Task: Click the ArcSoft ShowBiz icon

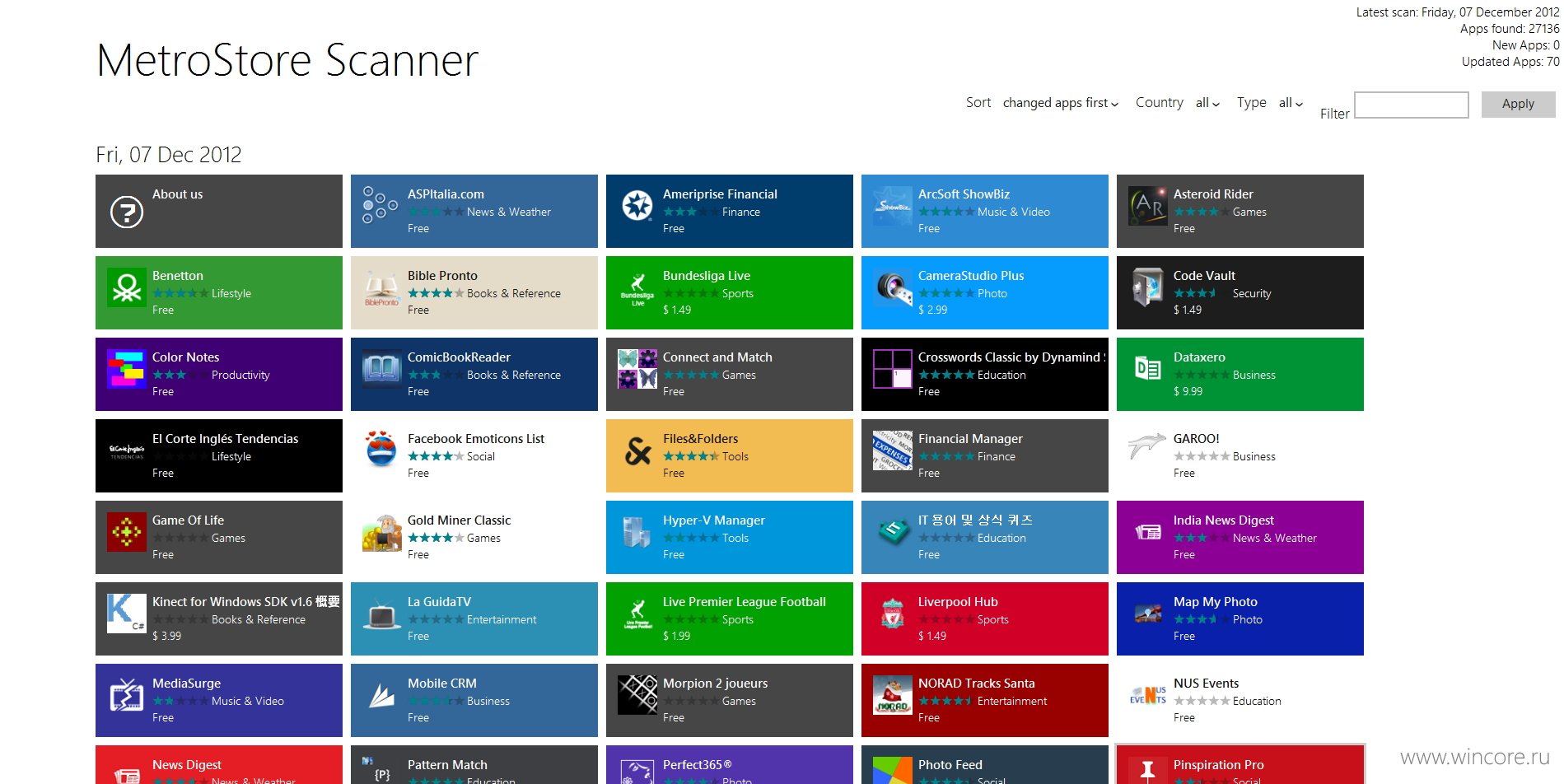Action: point(893,205)
